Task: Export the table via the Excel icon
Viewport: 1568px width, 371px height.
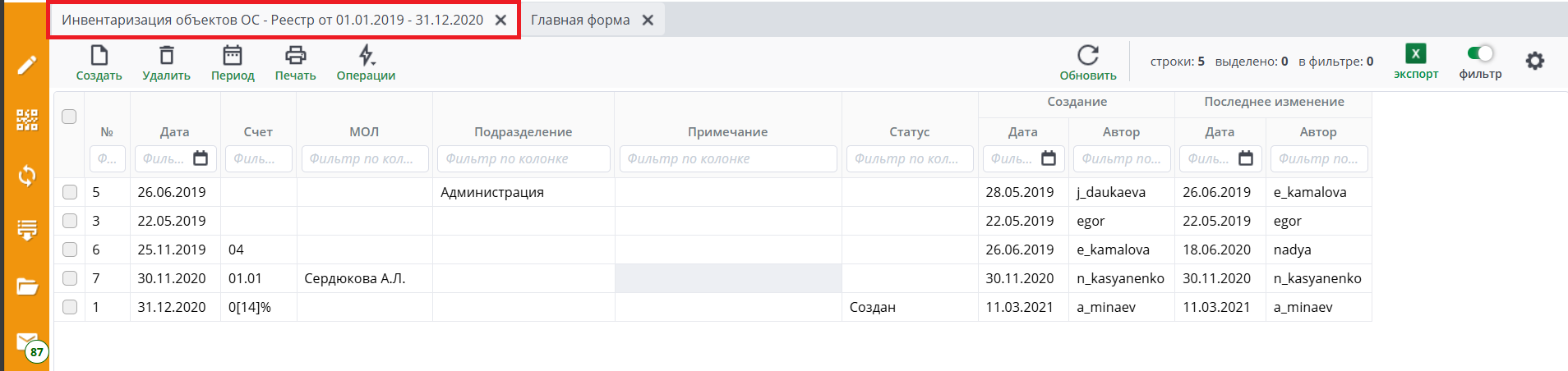Action: (x=1415, y=54)
